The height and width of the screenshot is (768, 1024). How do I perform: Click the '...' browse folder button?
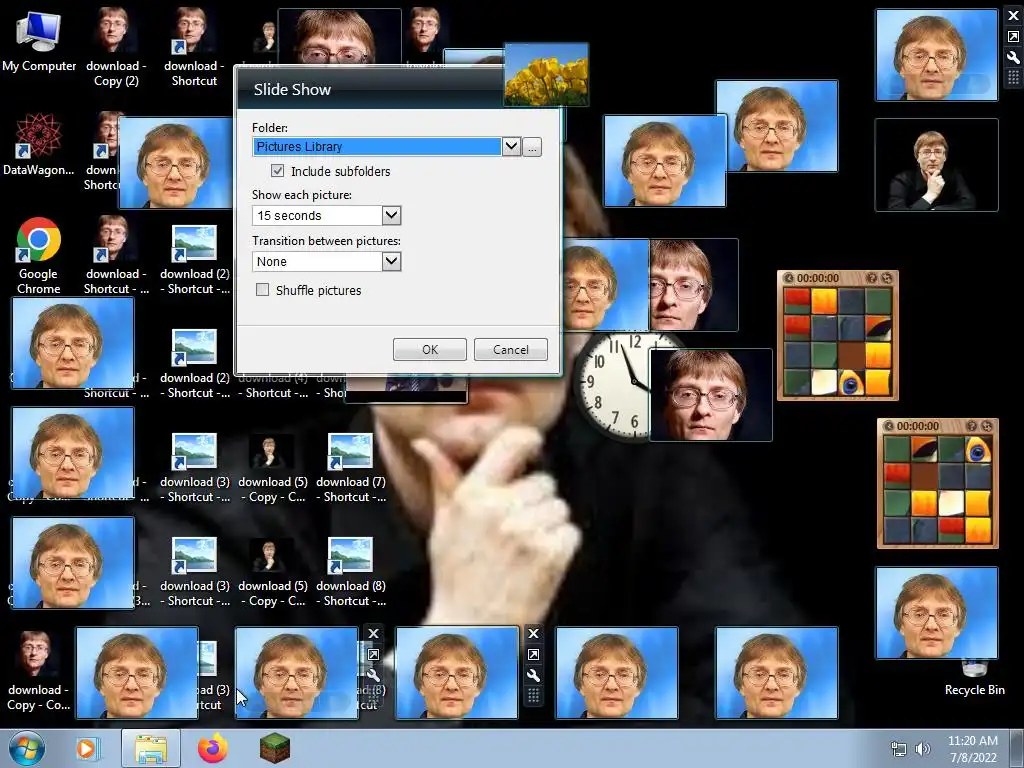coord(532,147)
